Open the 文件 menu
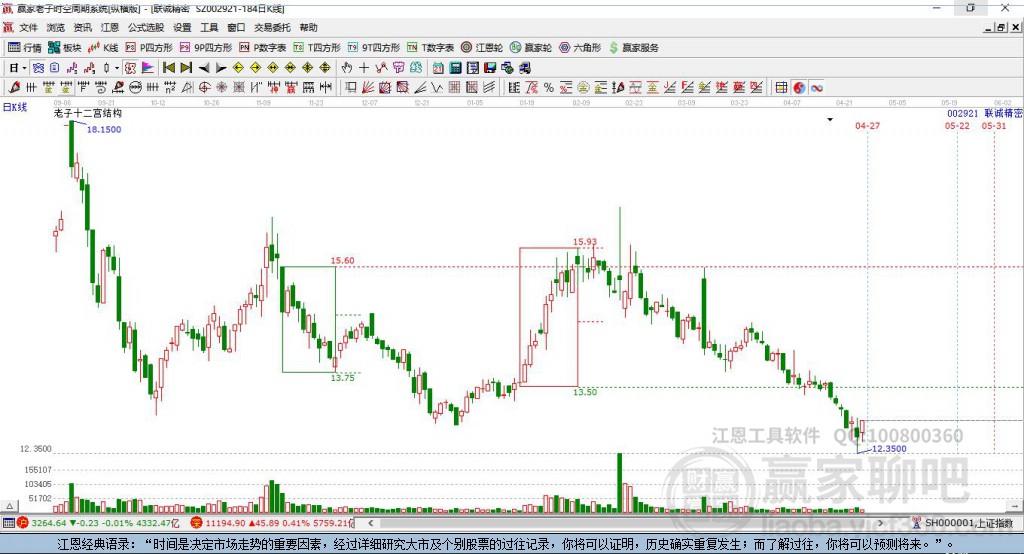The height and width of the screenshot is (554, 1024). click(x=28, y=27)
